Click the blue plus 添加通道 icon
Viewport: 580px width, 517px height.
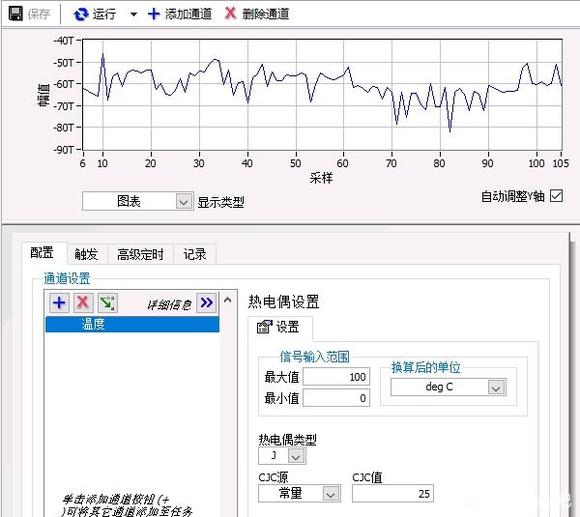pyautogui.click(x=154, y=14)
